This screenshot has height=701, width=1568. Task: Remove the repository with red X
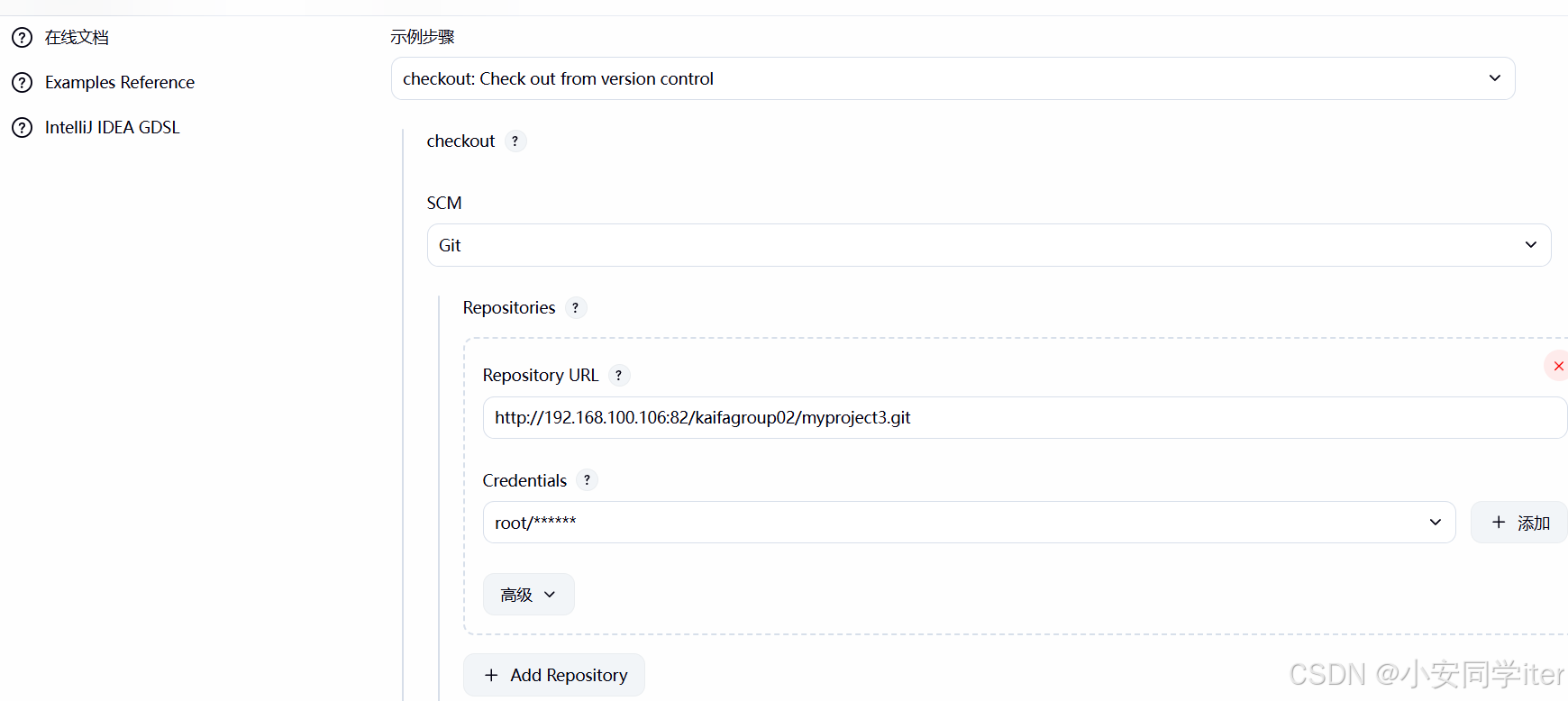click(x=1558, y=366)
